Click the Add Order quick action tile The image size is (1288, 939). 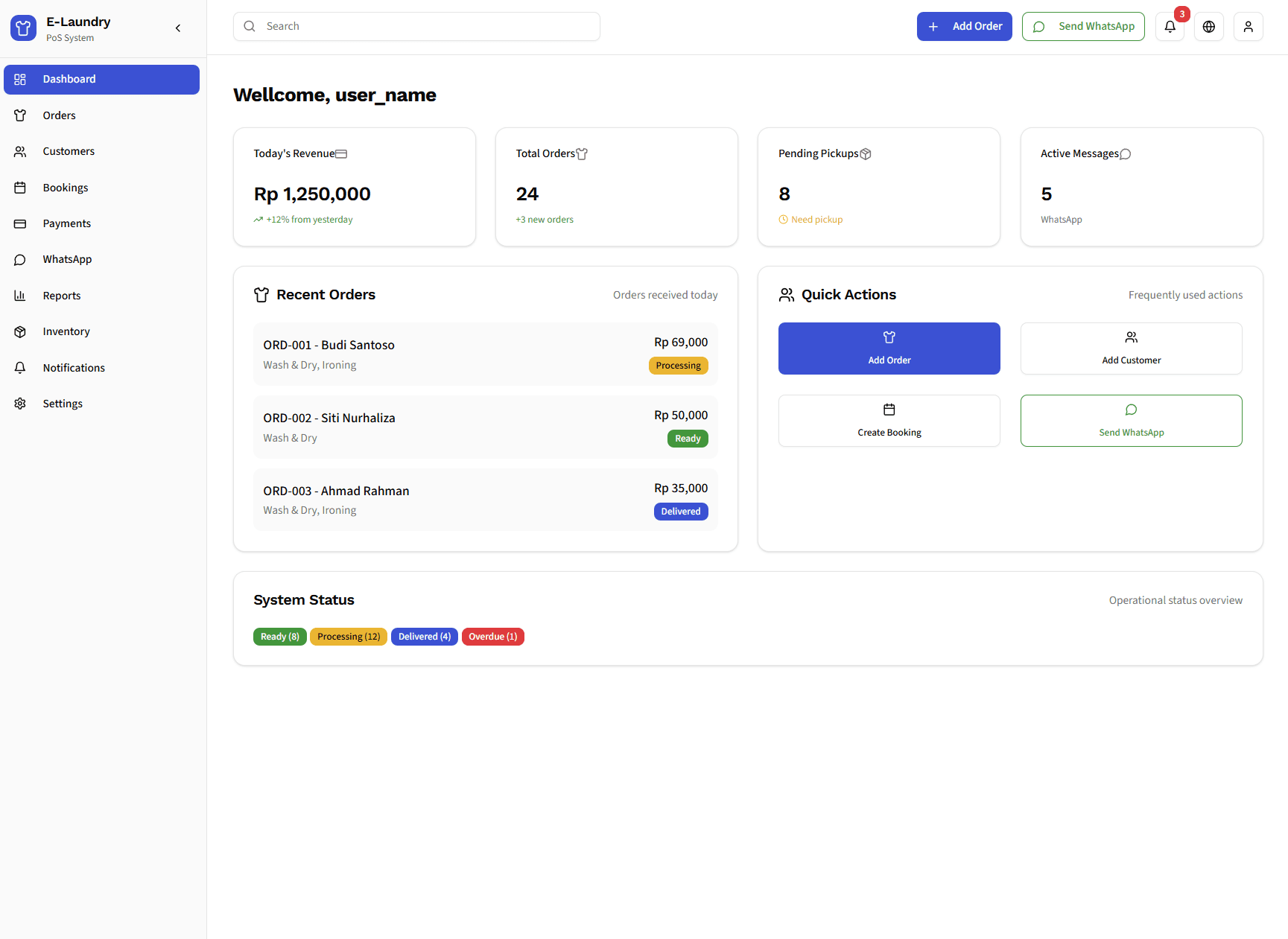pos(889,348)
